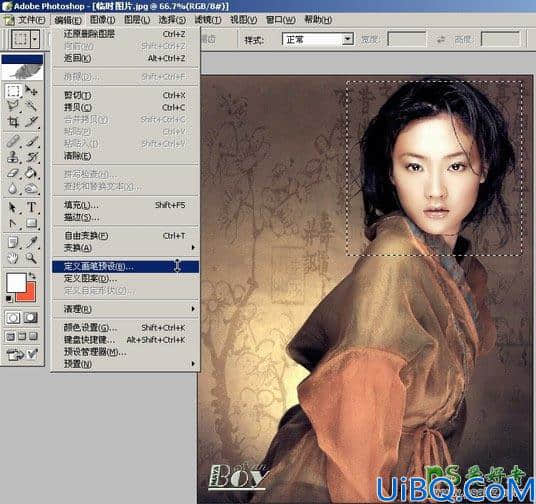Screen dimensions: 536x504
Task: Open the 图像(I) menu
Action: coord(102,20)
